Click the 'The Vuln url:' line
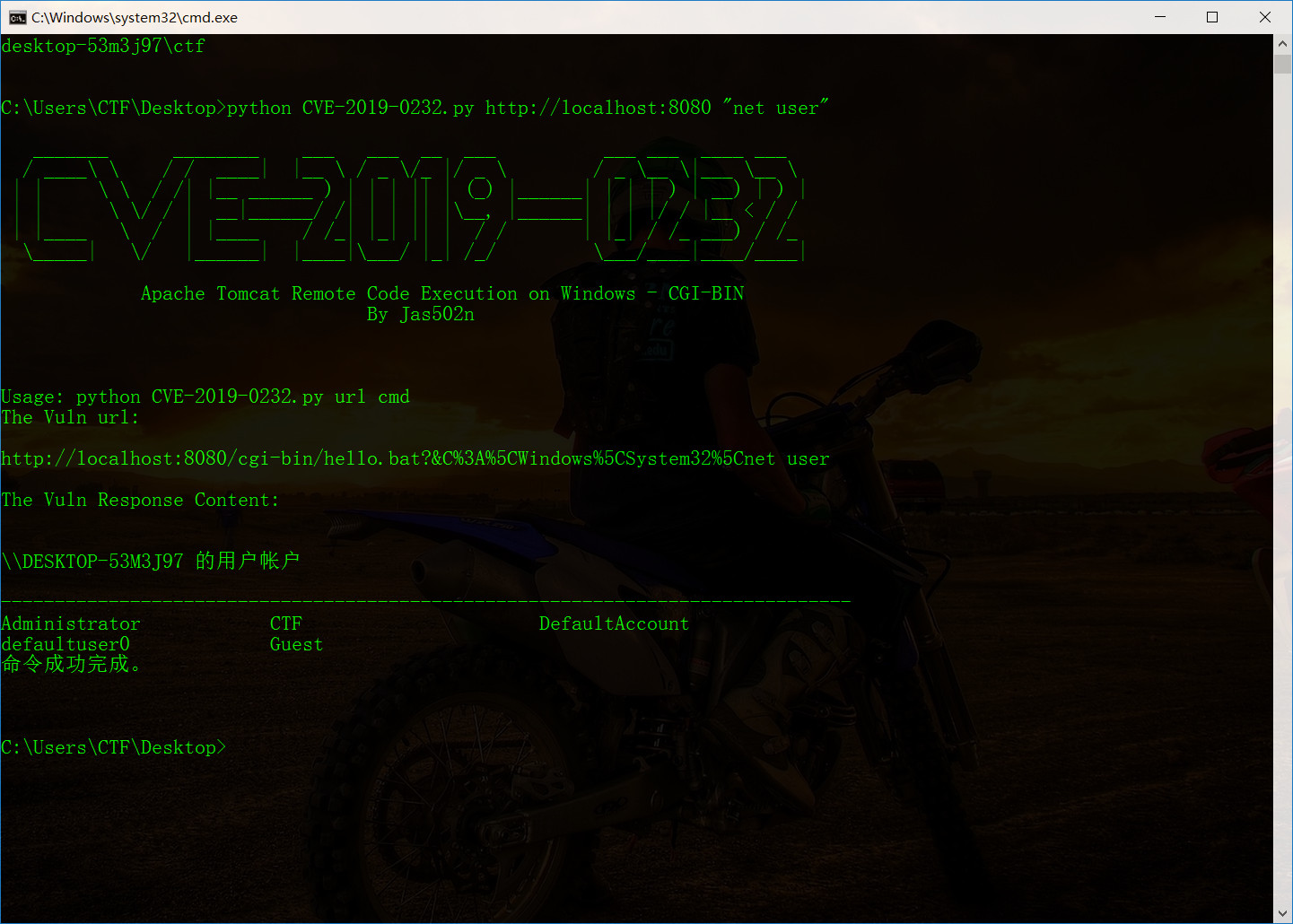1293x924 pixels. 70,417
